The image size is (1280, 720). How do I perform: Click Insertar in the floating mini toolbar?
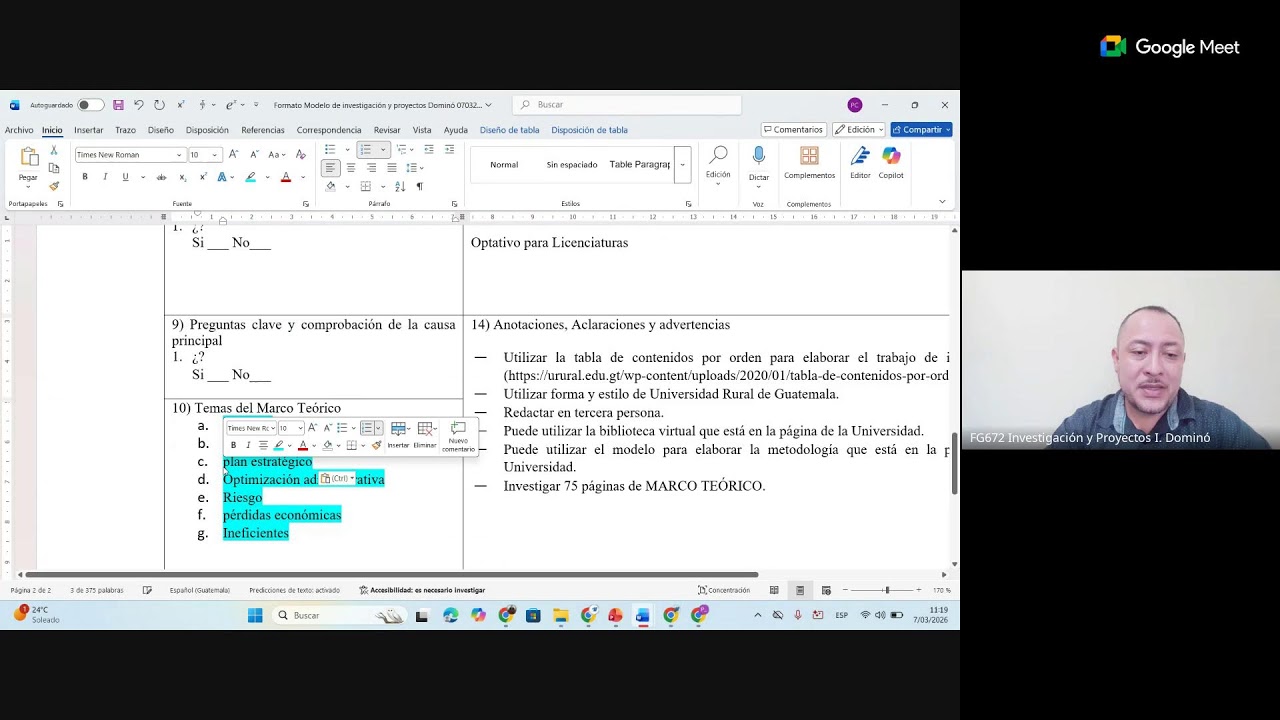[x=398, y=436]
